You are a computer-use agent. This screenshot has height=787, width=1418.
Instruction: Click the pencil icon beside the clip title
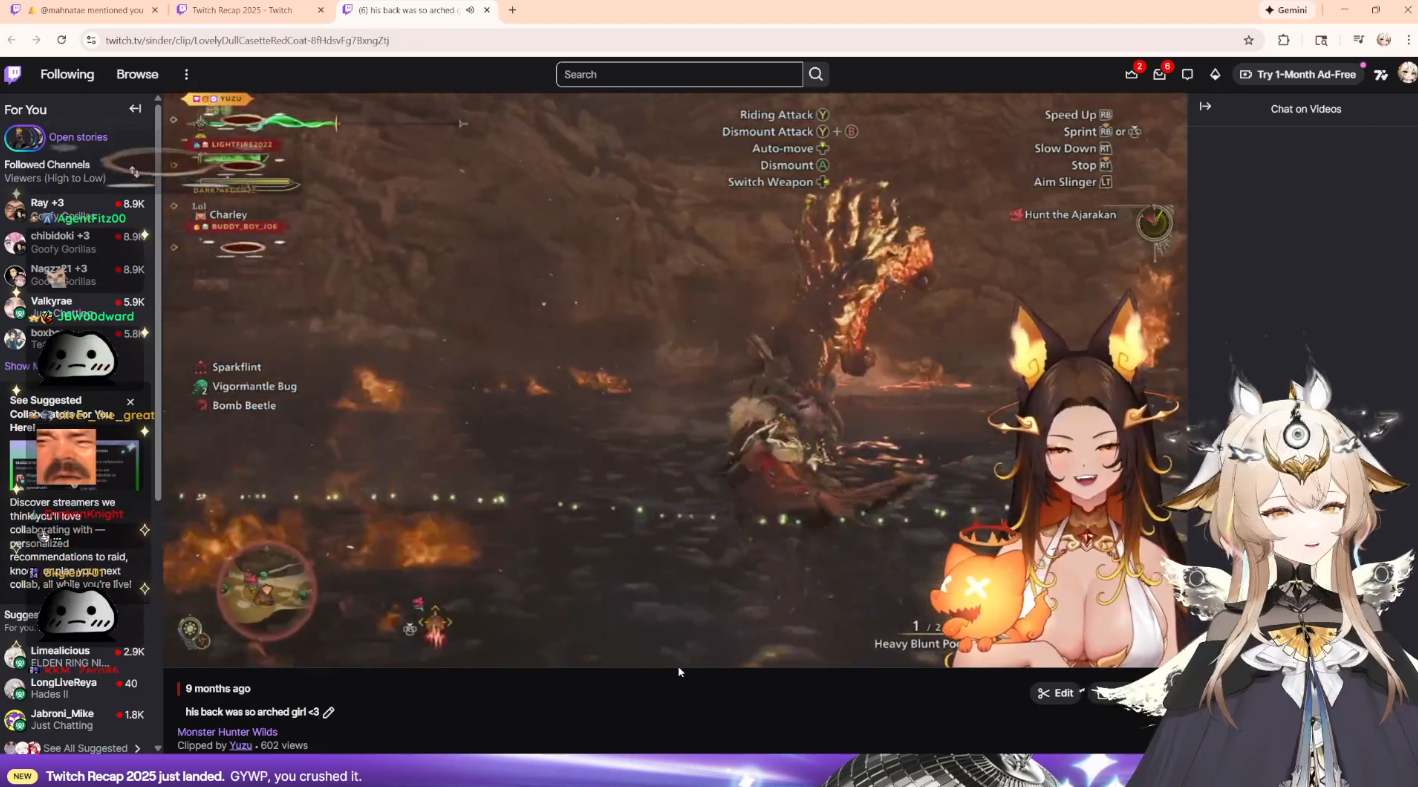[329, 712]
